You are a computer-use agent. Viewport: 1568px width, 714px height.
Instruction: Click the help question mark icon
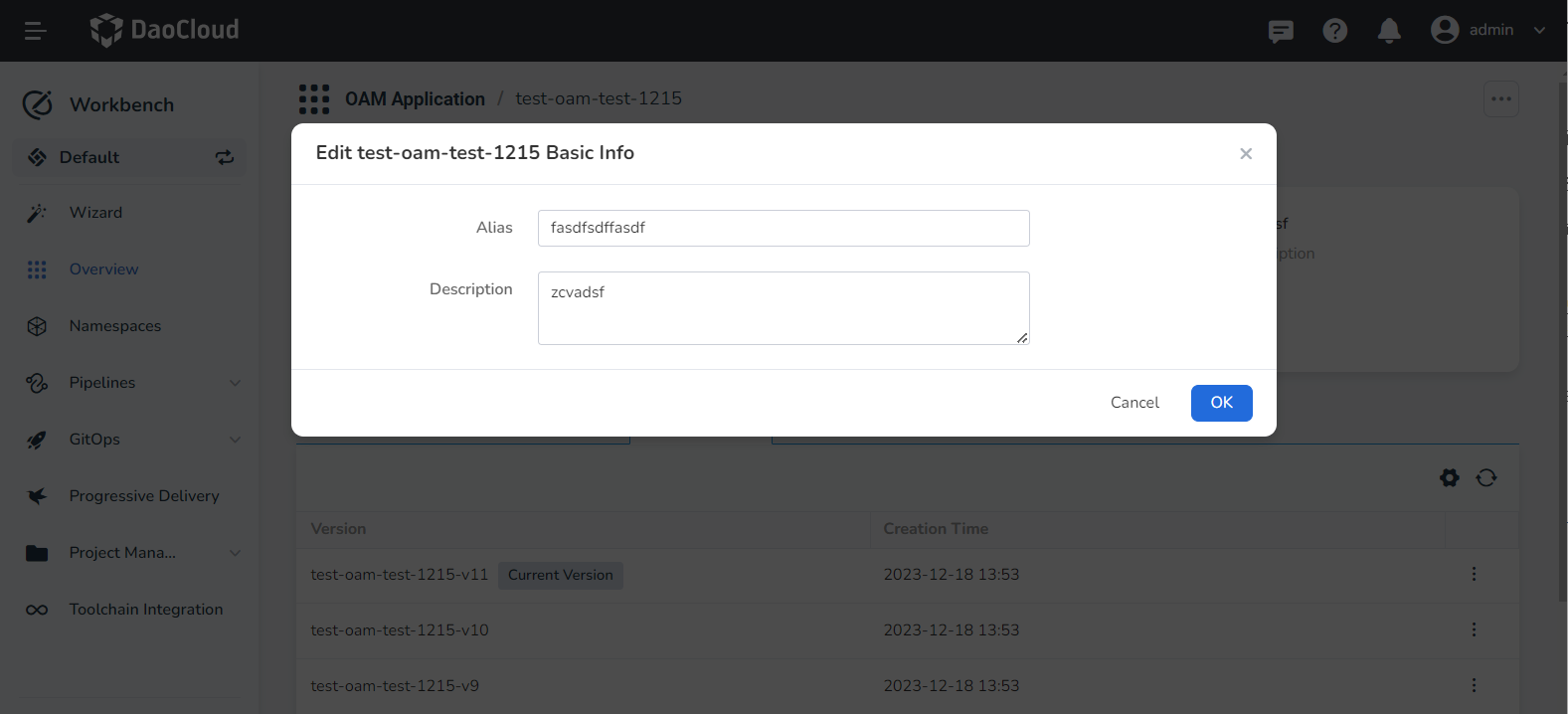(x=1334, y=31)
